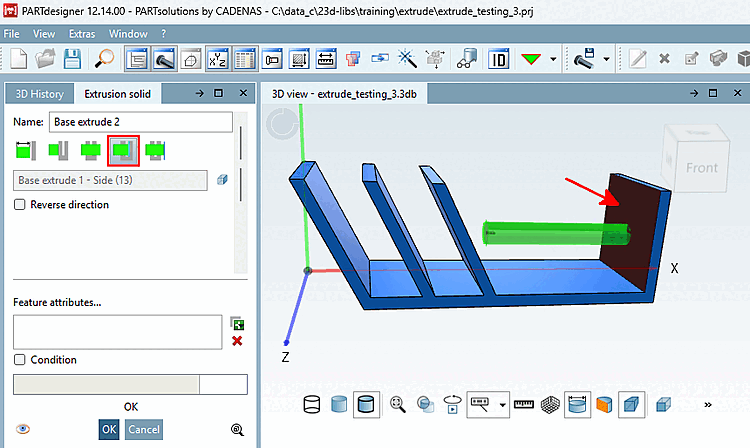750x448 pixels.
Task: Click the New document icon
Action: pos(19,59)
